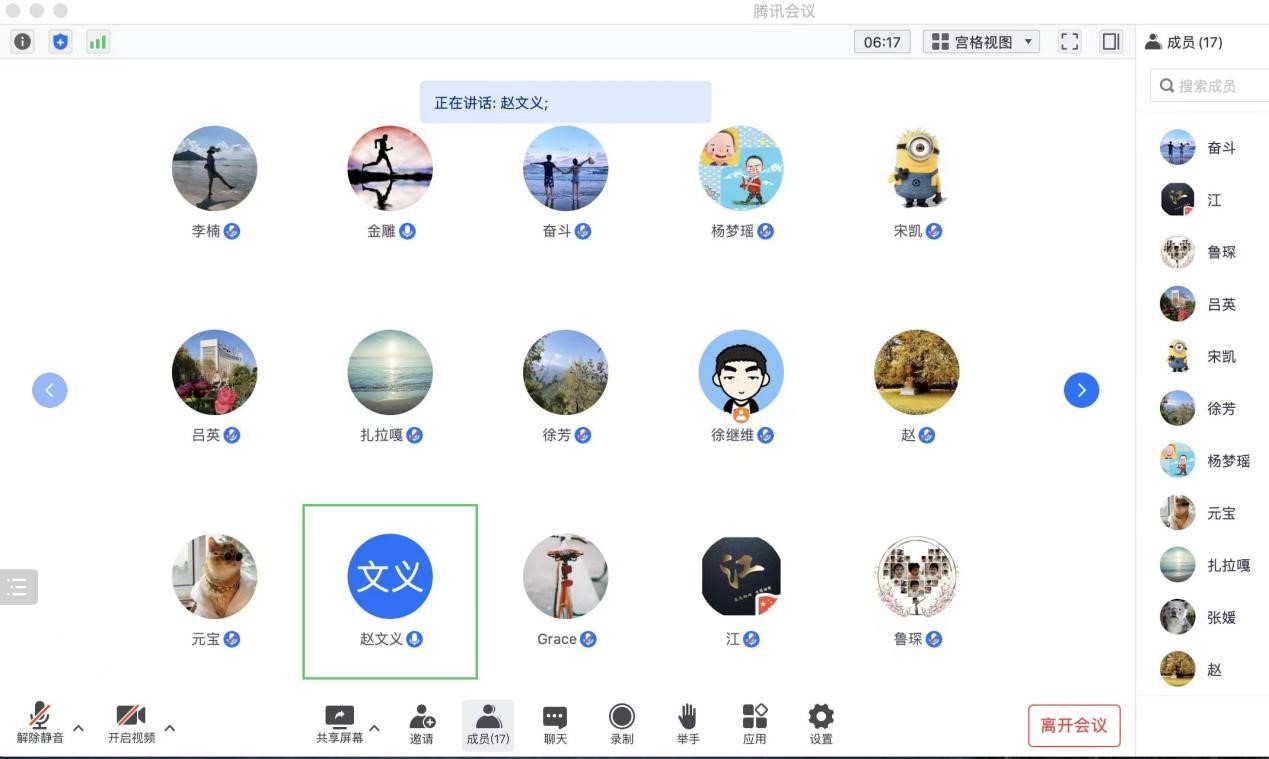Click the Invite (邀请) icon
Screen dimensions: 1269x759
(x=422, y=724)
